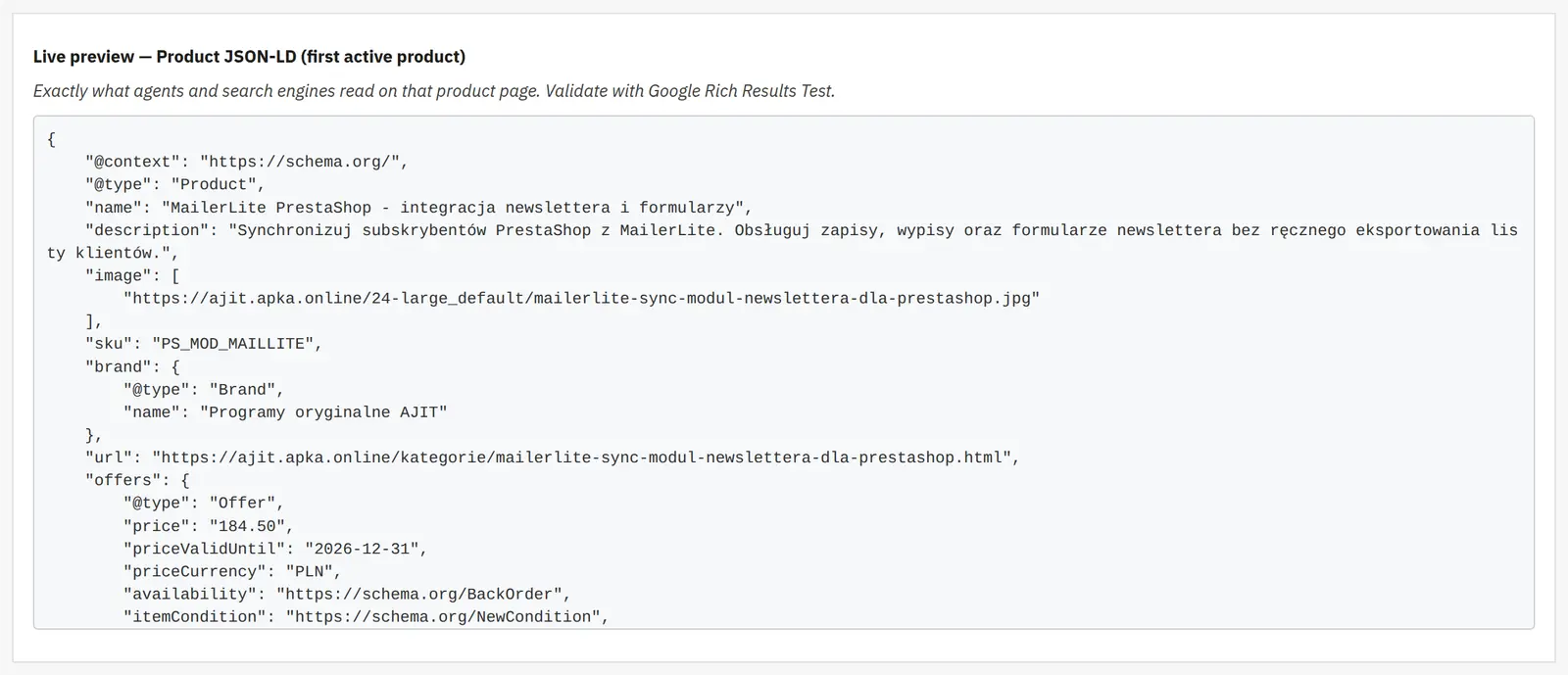
Task: Select the "availability" BackOrder line
Action: point(347,595)
